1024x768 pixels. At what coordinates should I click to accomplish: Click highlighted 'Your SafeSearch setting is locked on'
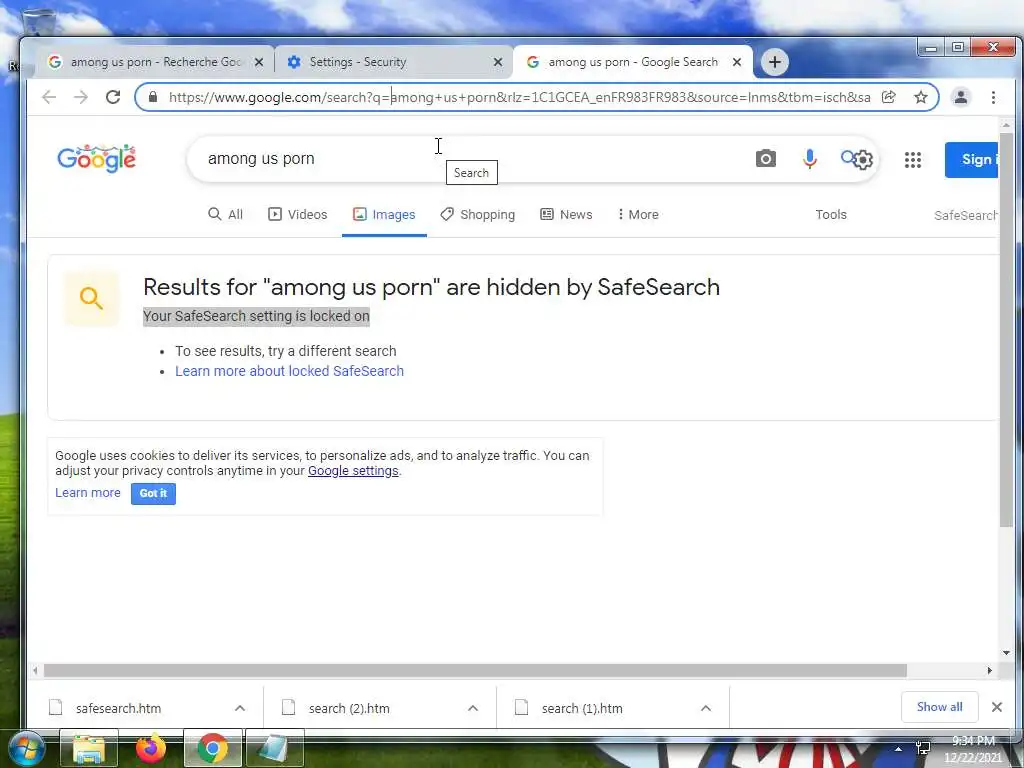point(256,316)
